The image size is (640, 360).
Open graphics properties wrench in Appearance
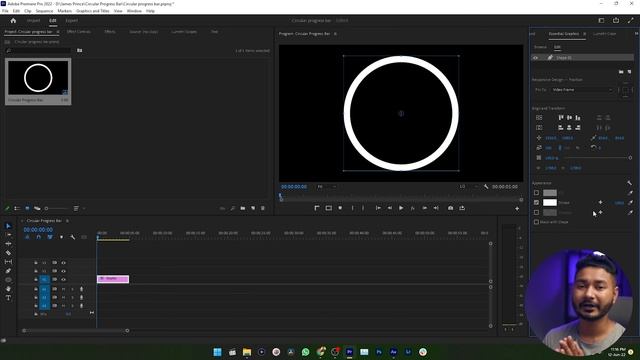pos(629,183)
